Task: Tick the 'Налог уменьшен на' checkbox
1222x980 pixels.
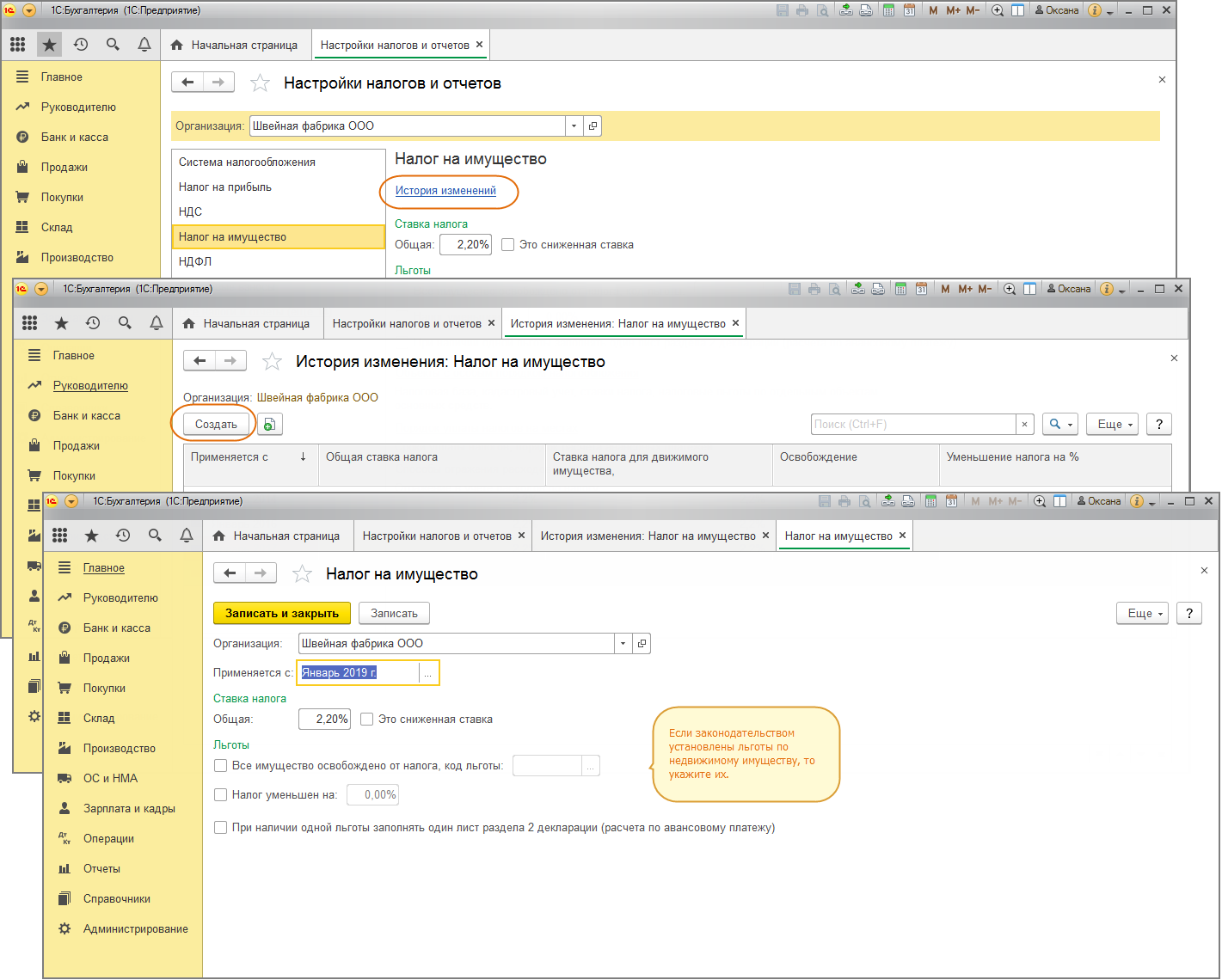Action: (x=221, y=795)
